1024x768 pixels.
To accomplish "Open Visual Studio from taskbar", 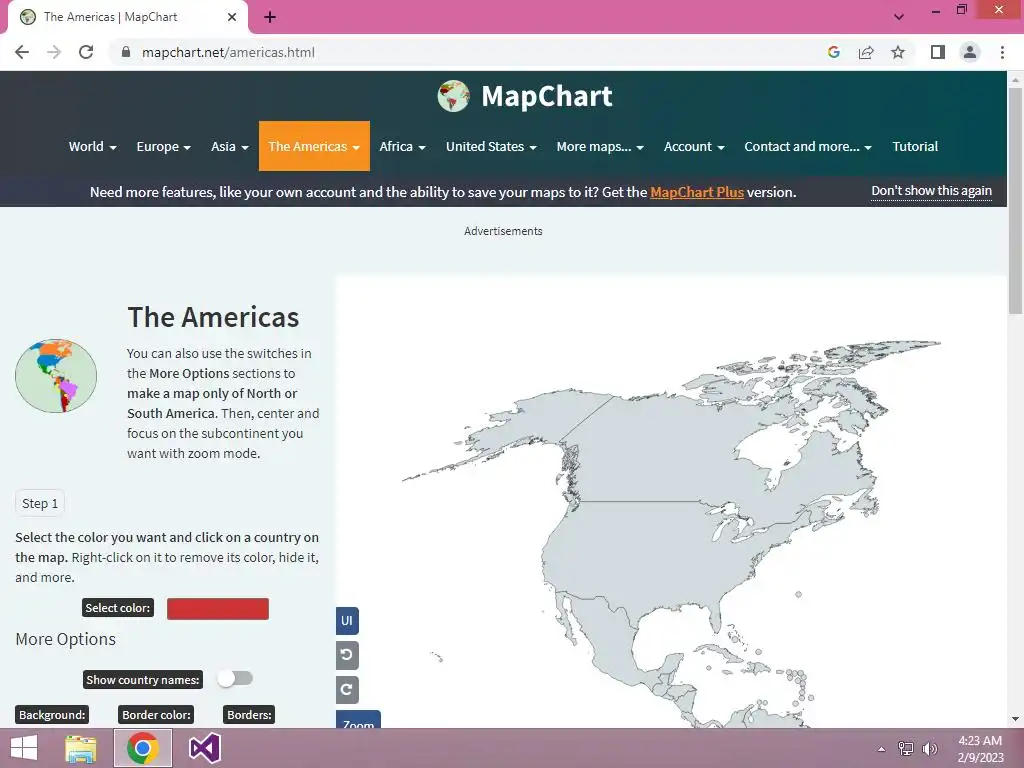I will [204, 748].
